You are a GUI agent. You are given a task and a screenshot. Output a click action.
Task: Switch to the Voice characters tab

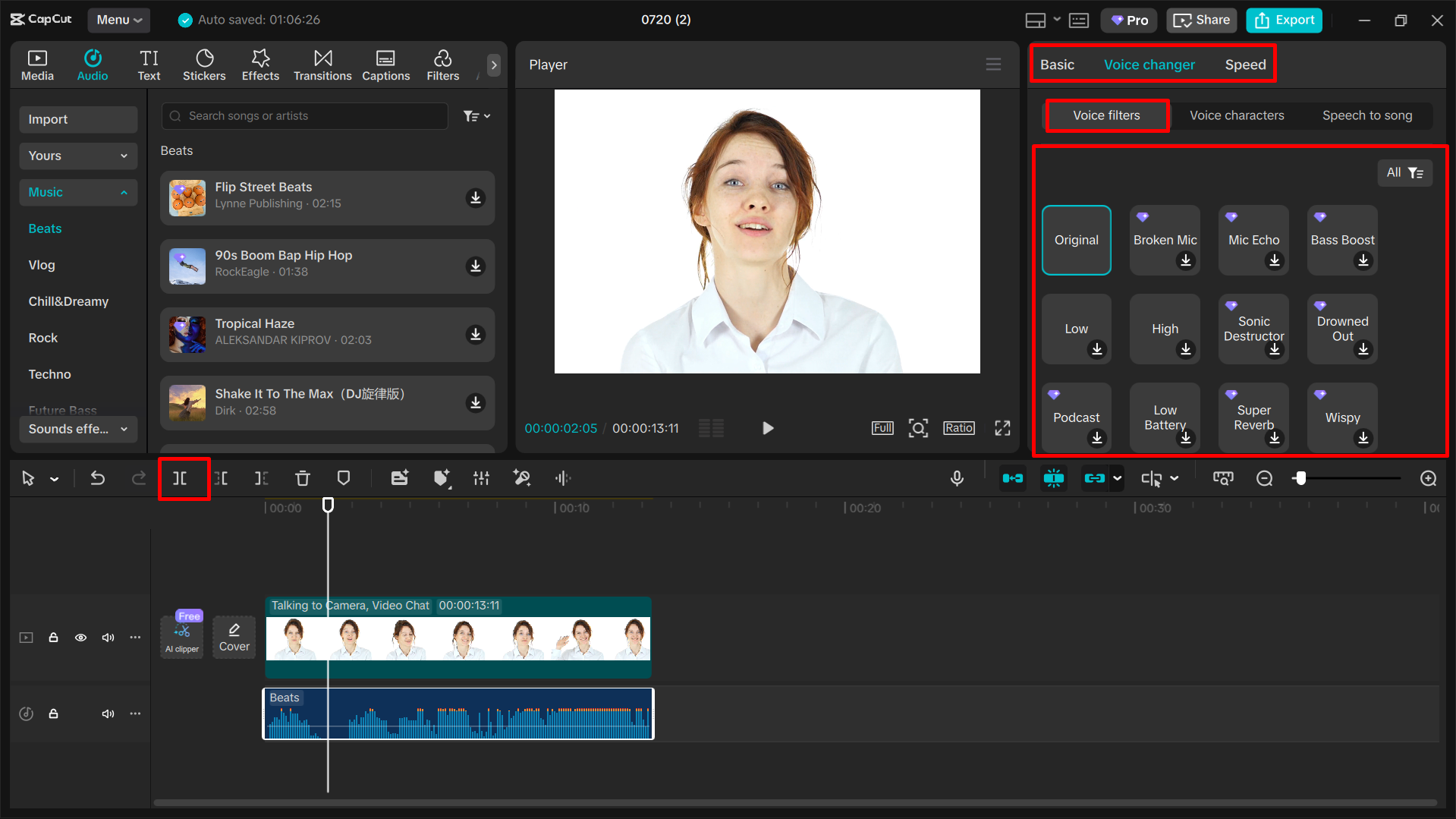(x=1237, y=115)
